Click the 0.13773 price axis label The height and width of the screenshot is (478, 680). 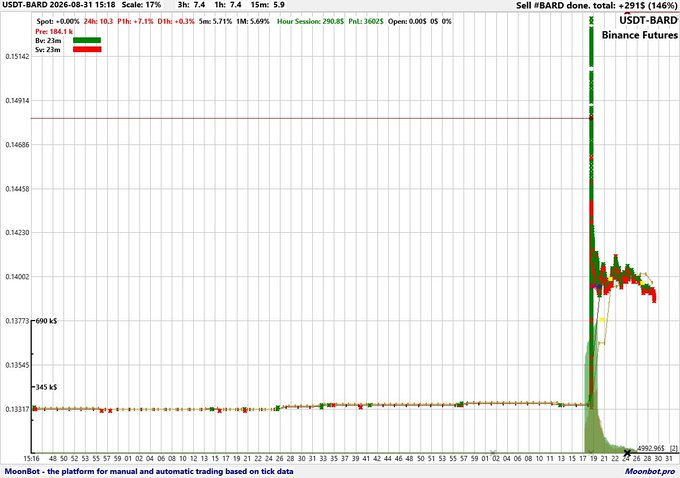pyautogui.click(x=17, y=321)
